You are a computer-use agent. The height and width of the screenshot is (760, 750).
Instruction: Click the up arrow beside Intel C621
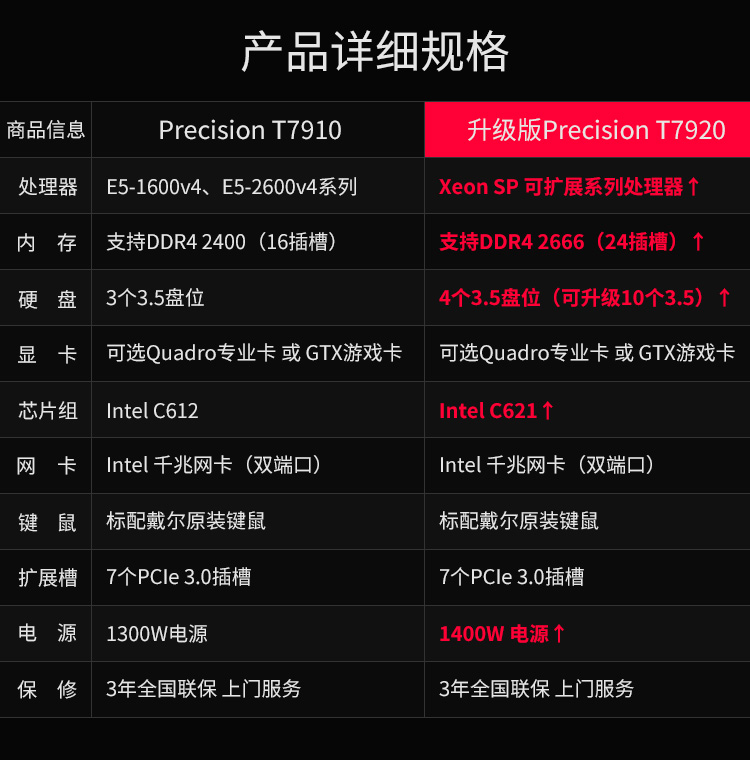pyautogui.click(x=547, y=410)
